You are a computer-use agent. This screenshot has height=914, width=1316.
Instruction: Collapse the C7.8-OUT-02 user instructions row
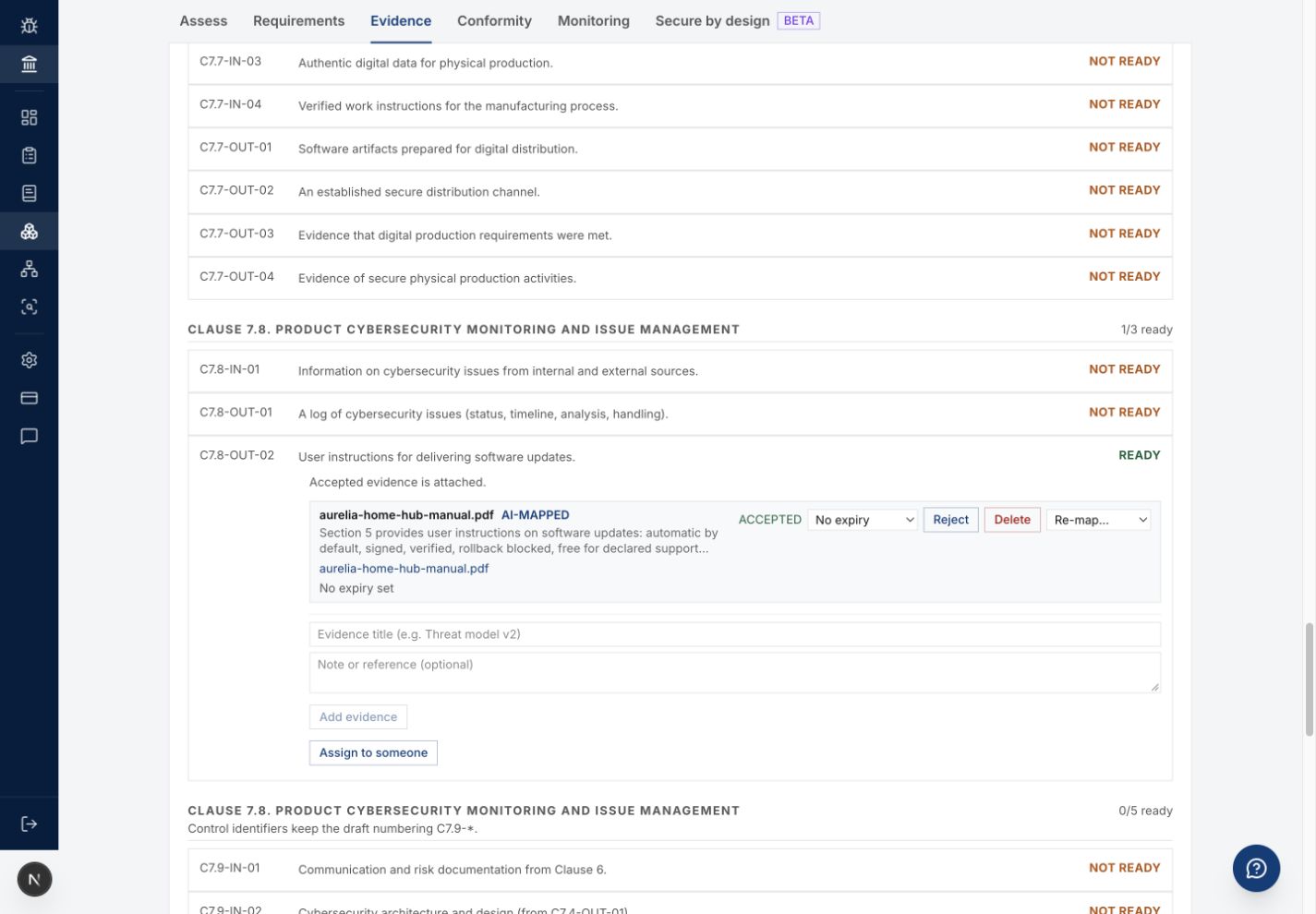[x=680, y=456]
